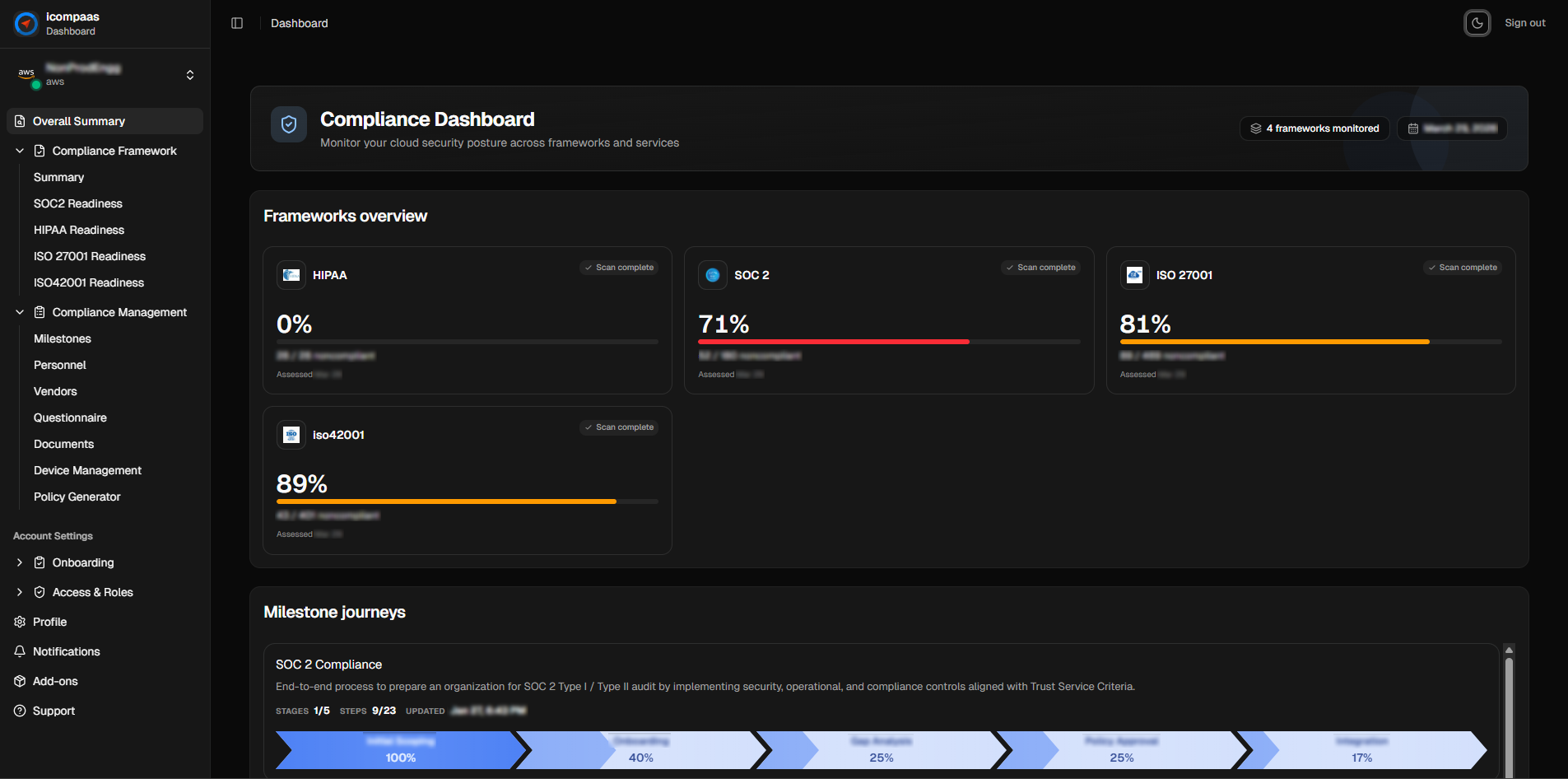Viewport: 1568px width, 779px height.
Task: Click the icompaas compass logo
Action: click(26, 24)
